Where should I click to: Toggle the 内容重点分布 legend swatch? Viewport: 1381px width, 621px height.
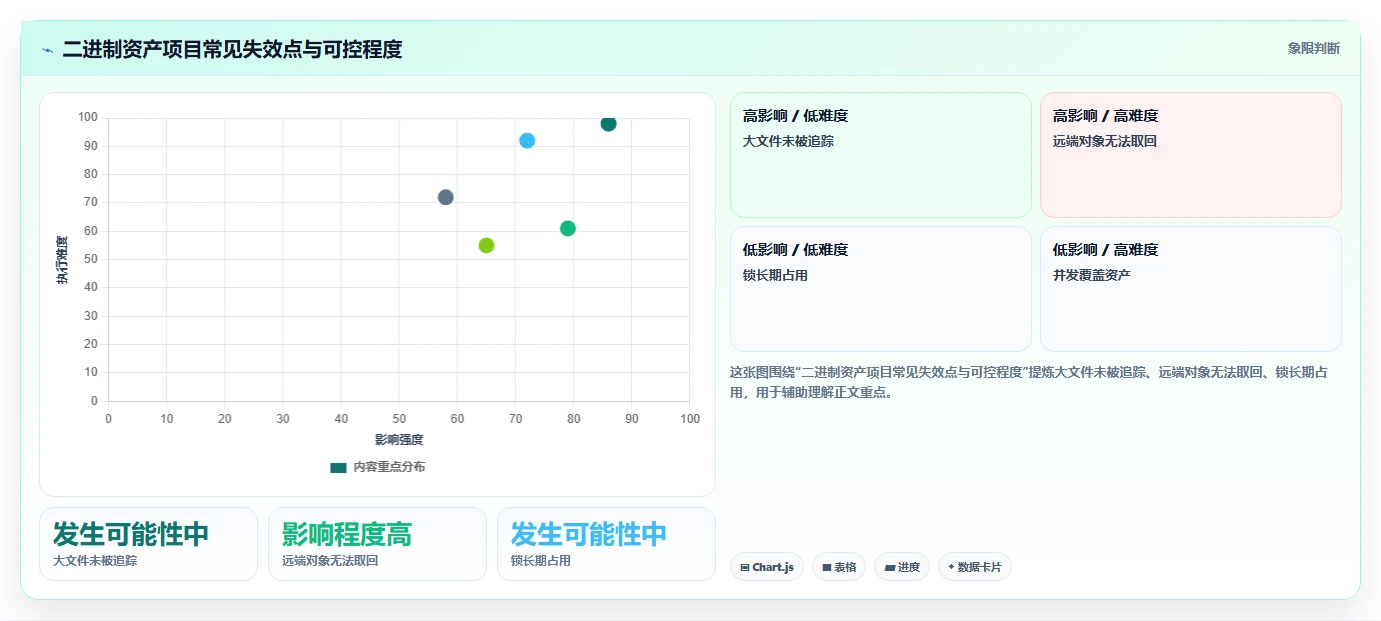[x=338, y=467]
